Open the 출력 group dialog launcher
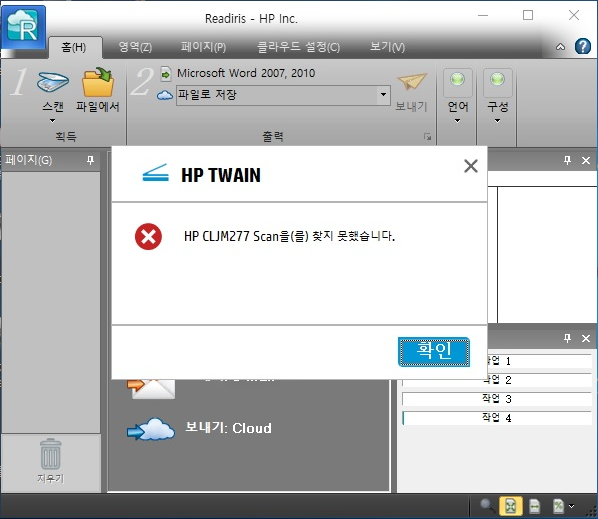598x519 pixels. coord(428,137)
